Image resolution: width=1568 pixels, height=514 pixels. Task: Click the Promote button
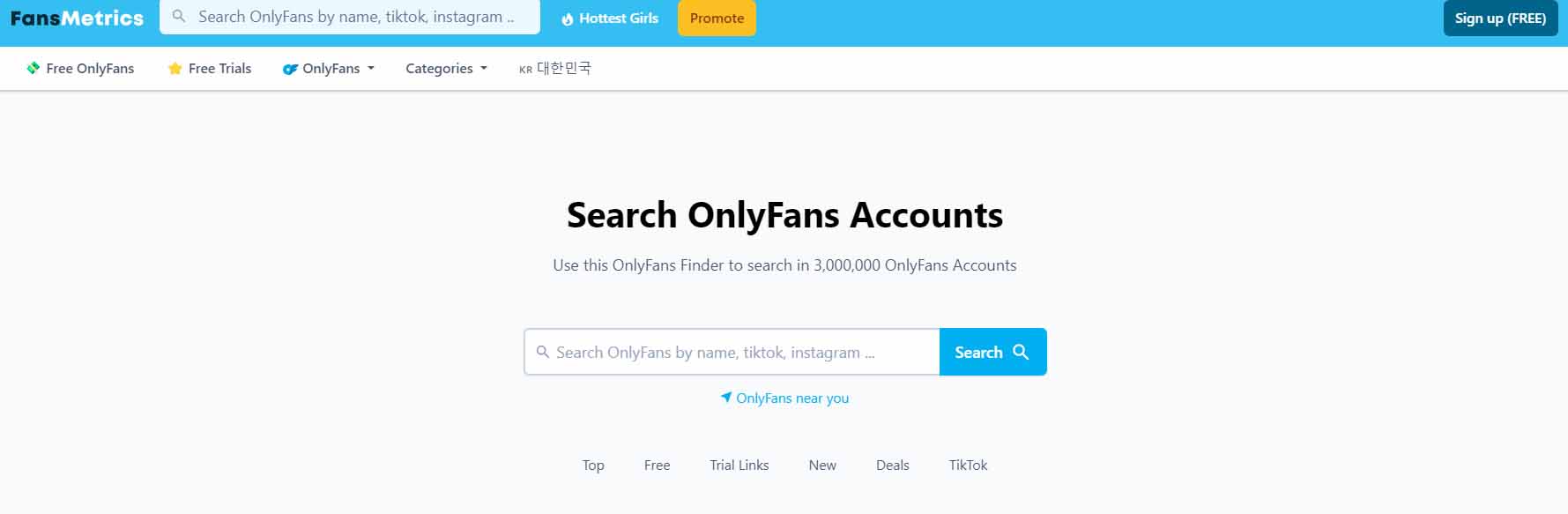[x=717, y=17]
